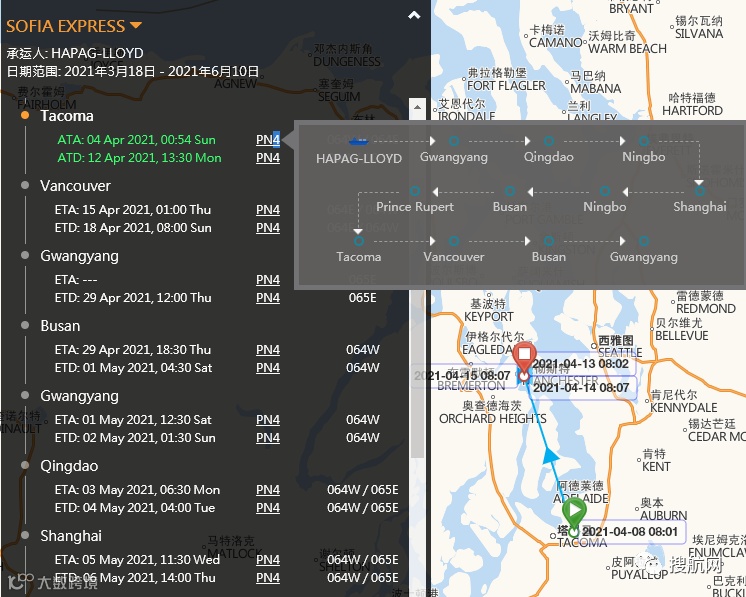Click the first Gwangyang stop circle in route popup
This screenshot has width=746, height=597.
453,141
